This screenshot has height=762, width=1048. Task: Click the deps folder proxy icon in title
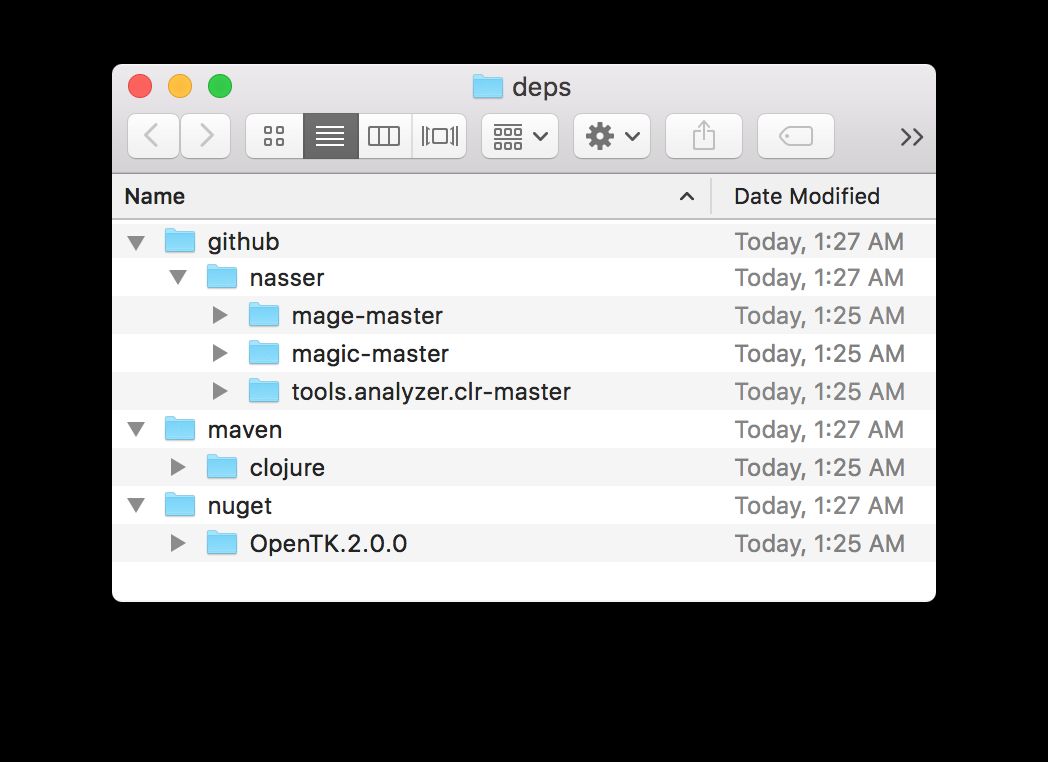[488, 87]
